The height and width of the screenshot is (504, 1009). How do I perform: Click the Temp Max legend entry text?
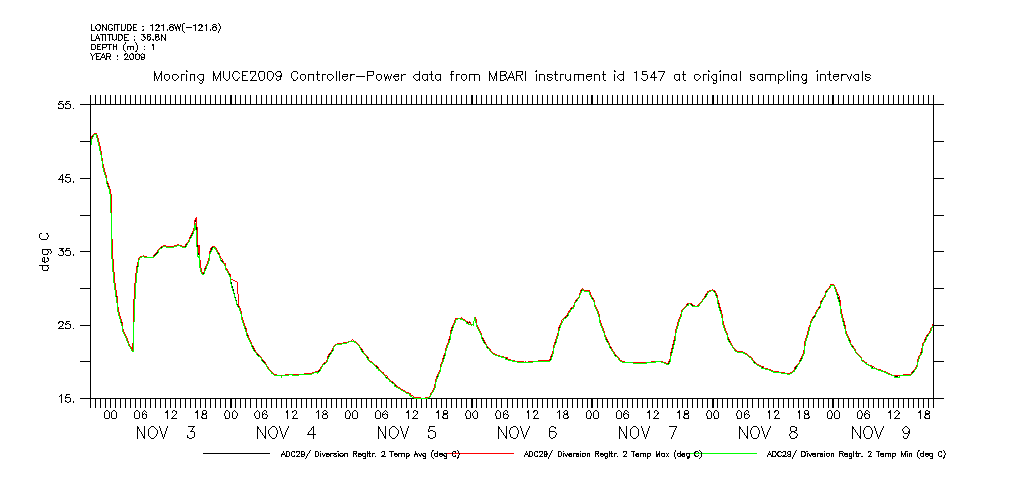613,454
